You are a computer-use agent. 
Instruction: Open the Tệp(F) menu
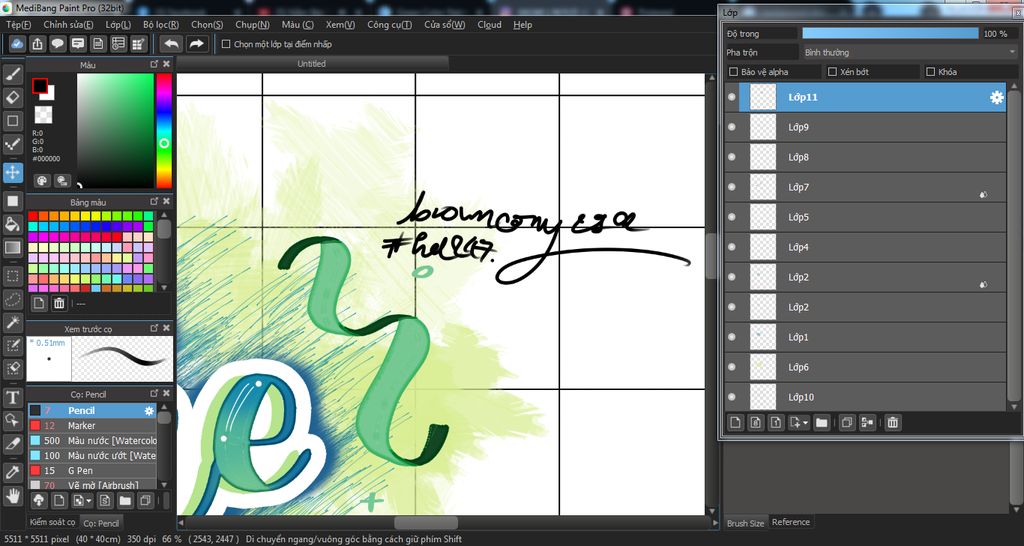pos(19,25)
